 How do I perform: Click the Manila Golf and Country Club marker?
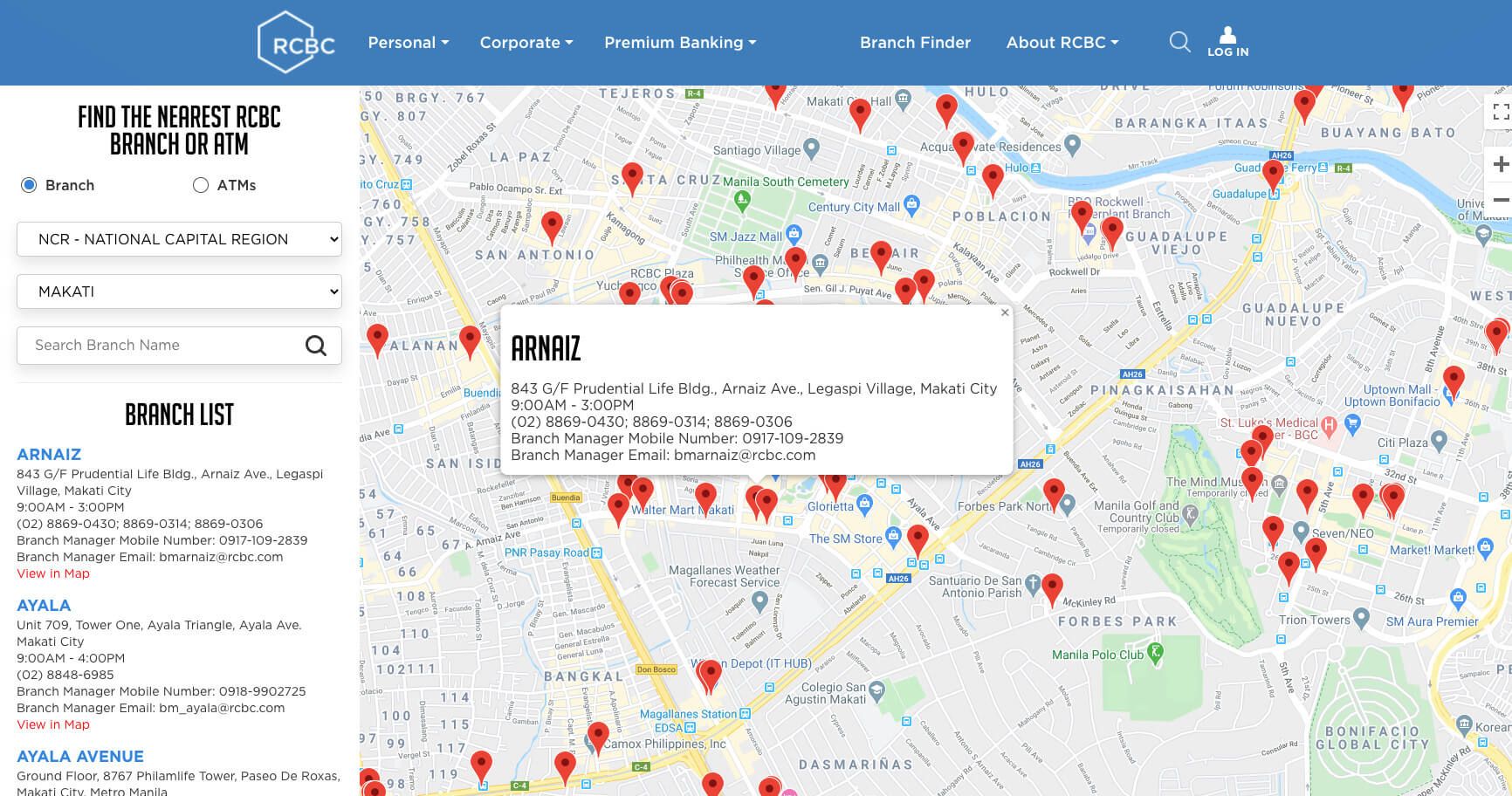click(x=1192, y=516)
